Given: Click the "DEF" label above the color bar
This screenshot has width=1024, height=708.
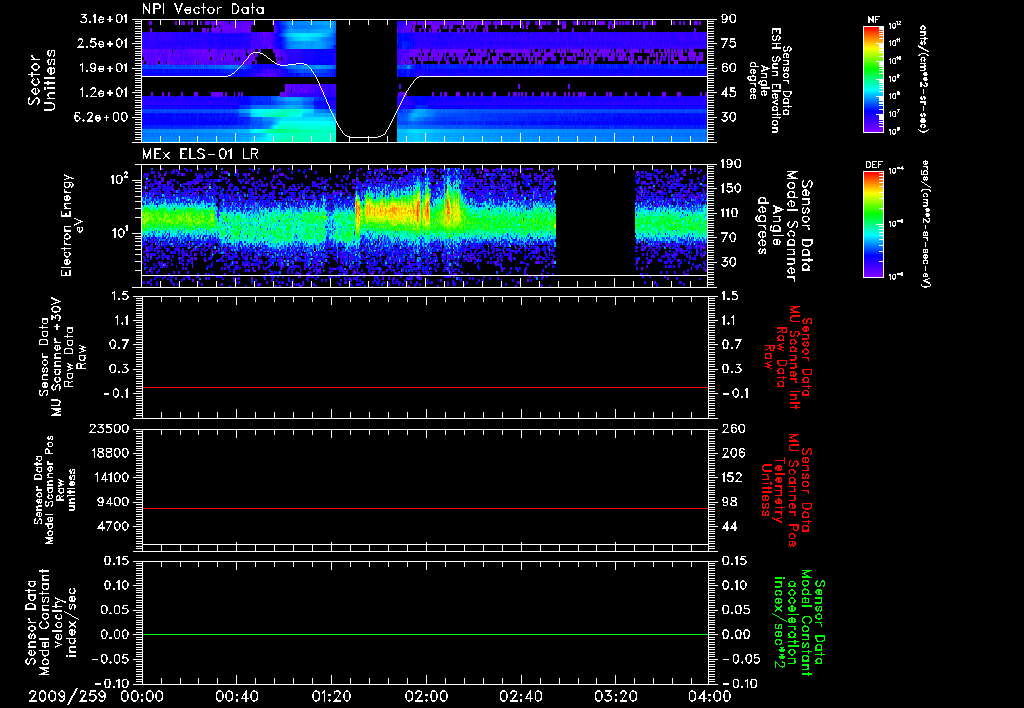Looking at the screenshot, I should (x=873, y=165).
